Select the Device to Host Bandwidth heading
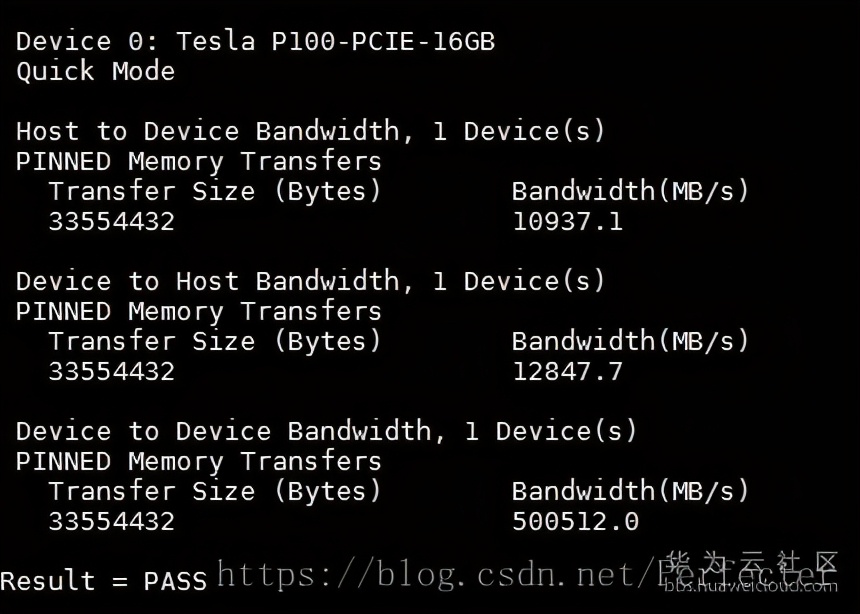 coord(310,281)
